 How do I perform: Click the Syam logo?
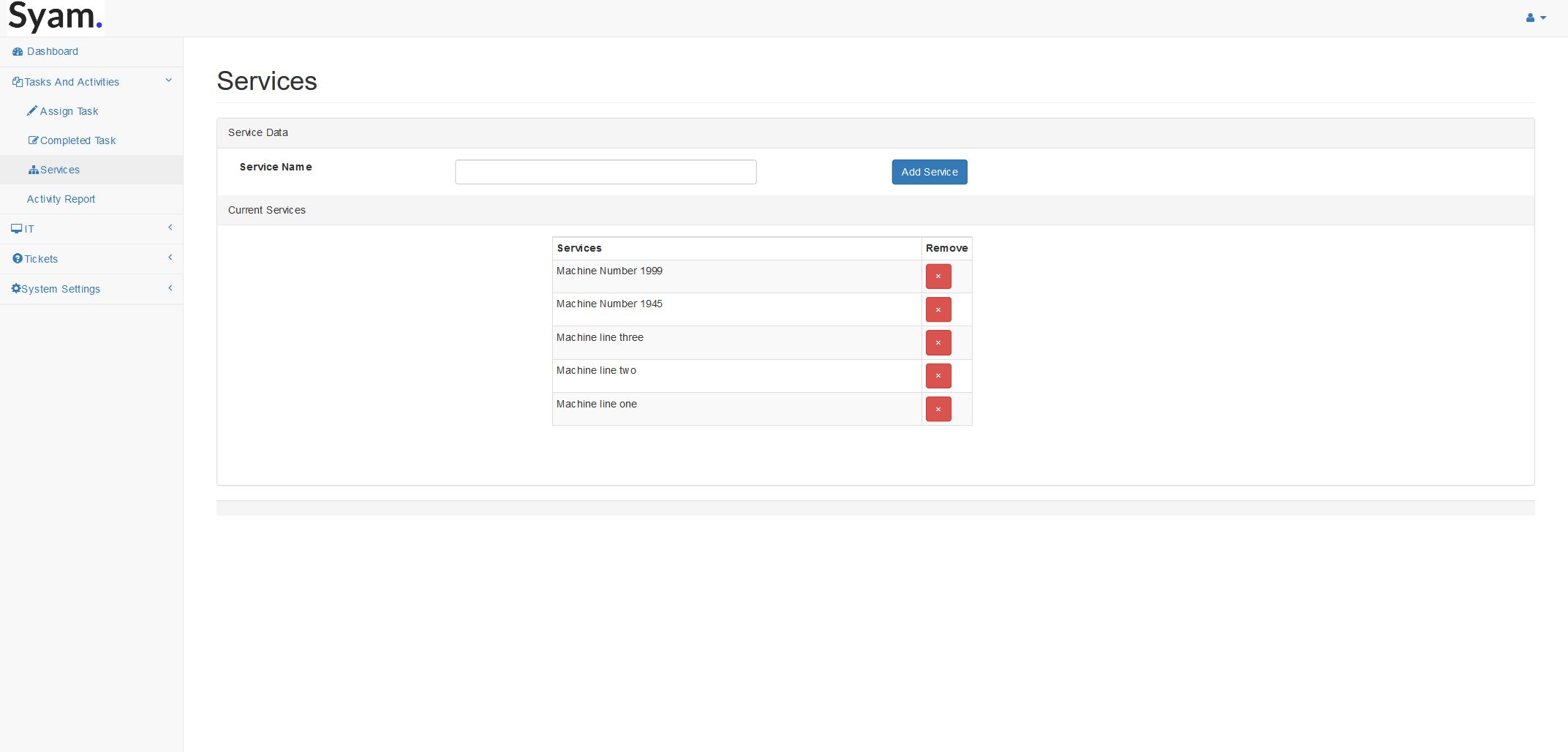coord(56,18)
